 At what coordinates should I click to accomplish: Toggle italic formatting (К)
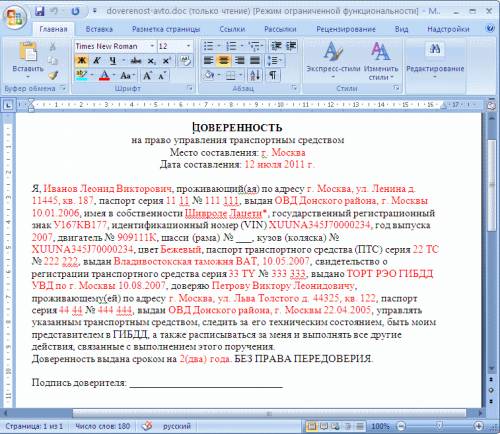pyautogui.click(x=97, y=61)
